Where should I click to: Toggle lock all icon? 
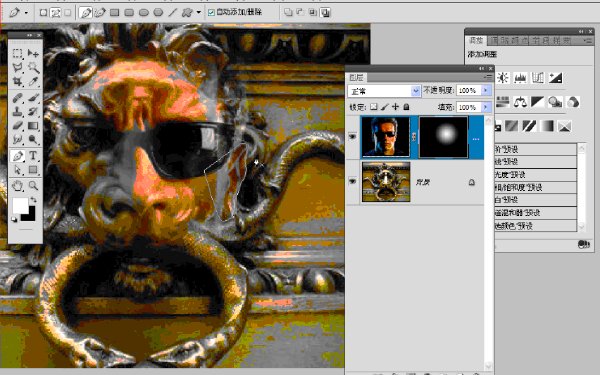coord(406,107)
